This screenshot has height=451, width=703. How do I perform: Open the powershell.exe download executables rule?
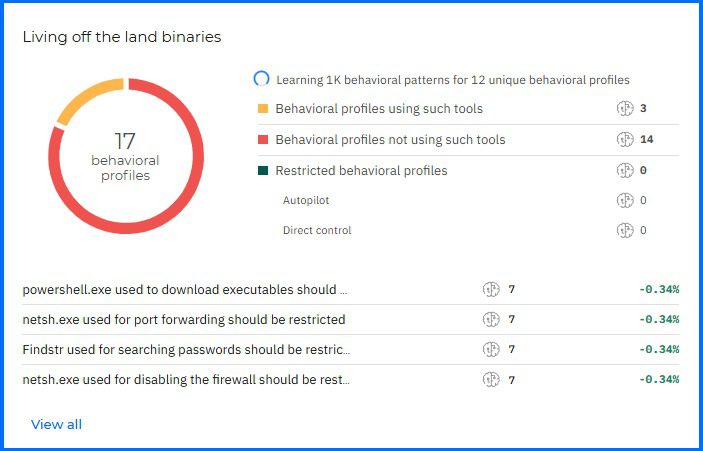coord(185,290)
